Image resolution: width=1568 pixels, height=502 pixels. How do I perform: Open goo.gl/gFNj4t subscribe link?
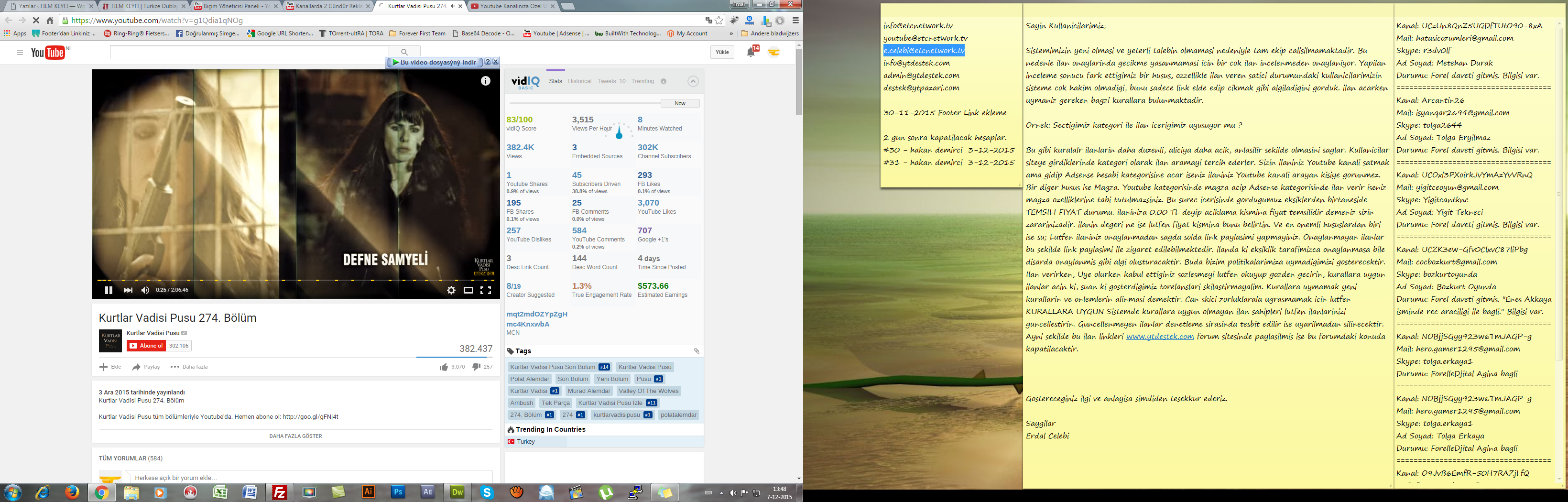[x=310, y=417]
